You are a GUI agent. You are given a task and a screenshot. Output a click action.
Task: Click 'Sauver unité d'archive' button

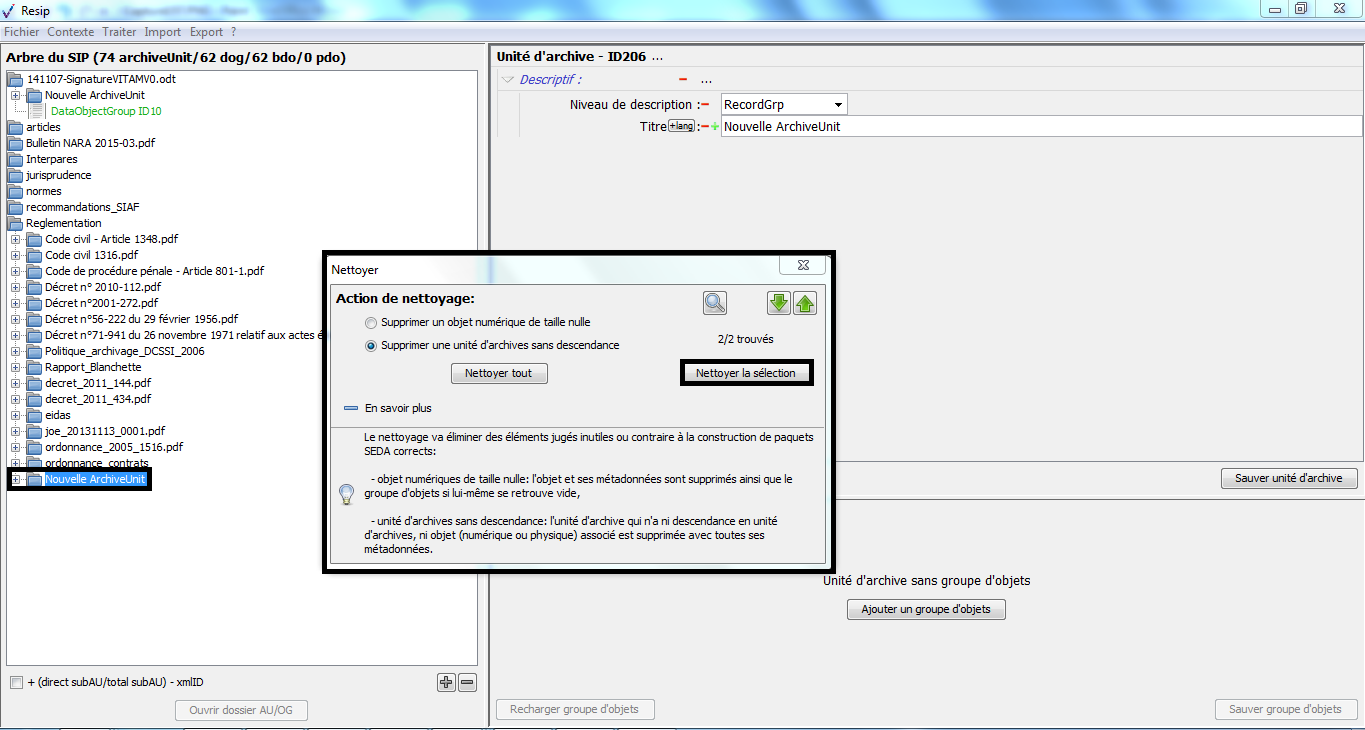(1288, 478)
